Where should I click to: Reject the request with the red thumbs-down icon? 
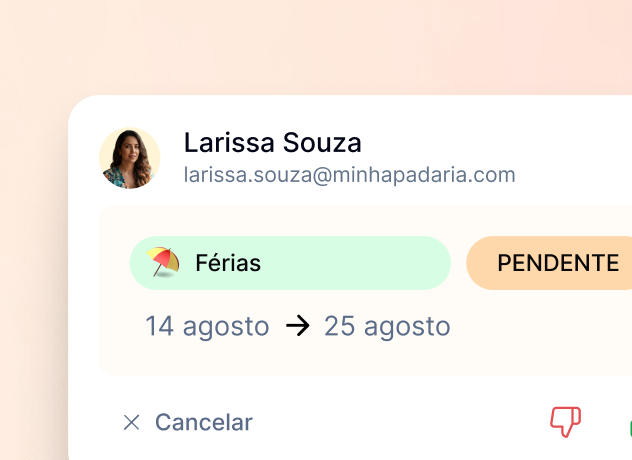(565, 422)
